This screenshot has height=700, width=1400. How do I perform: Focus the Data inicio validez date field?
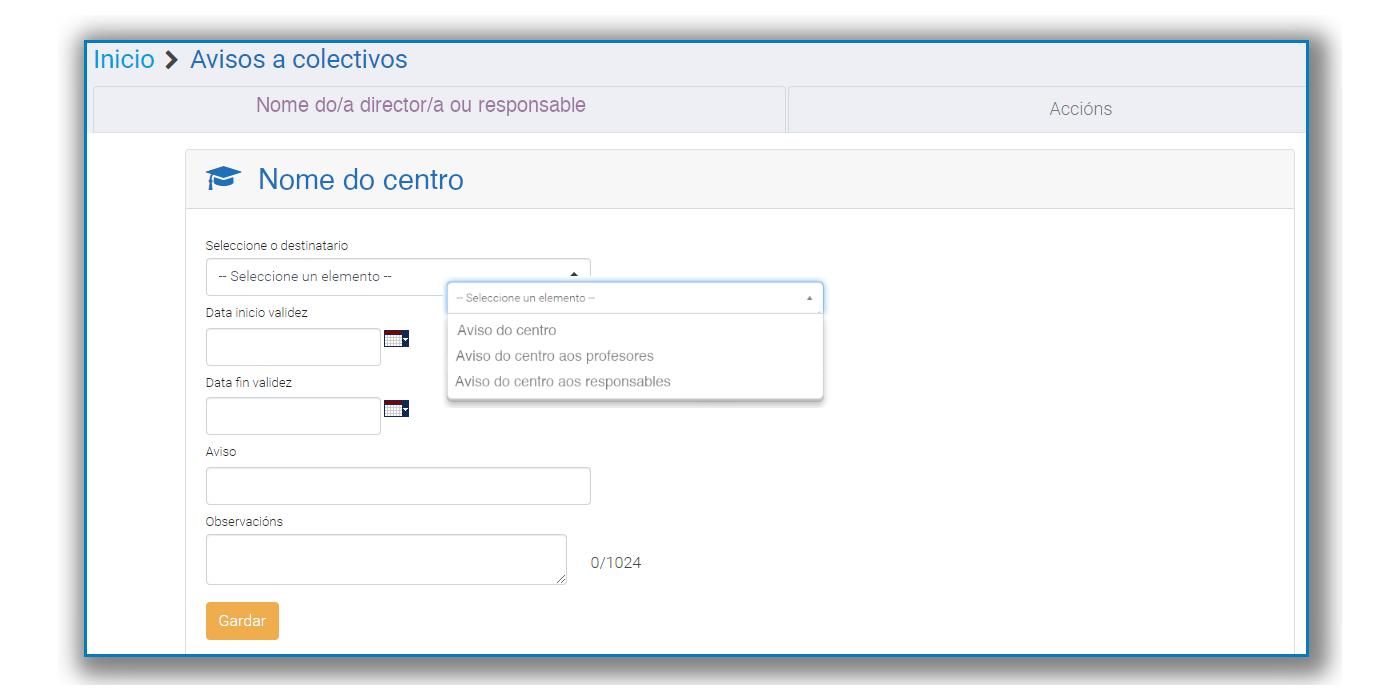(293, 347)
